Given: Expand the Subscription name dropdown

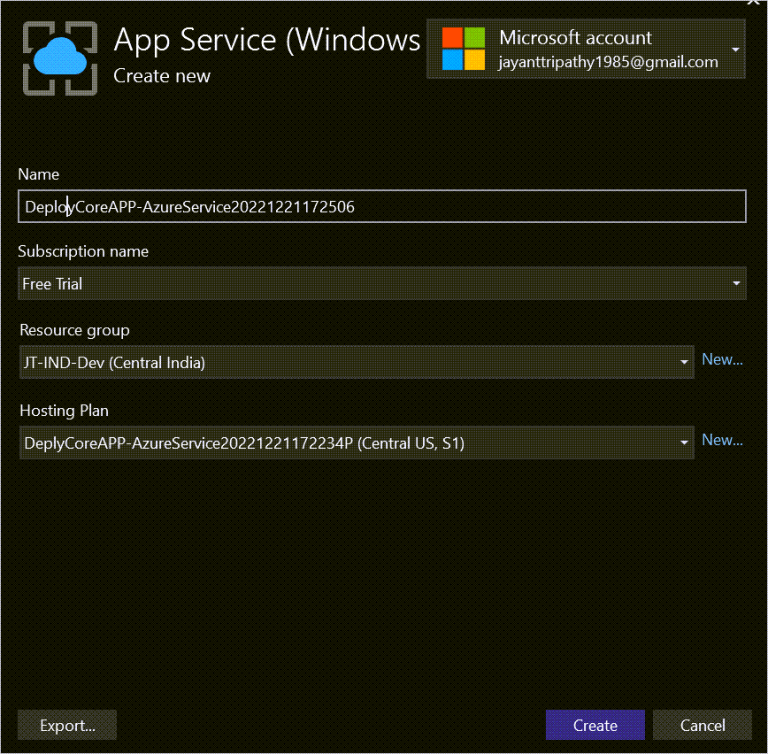Looking at the screenshot, I should pos(382,284).
